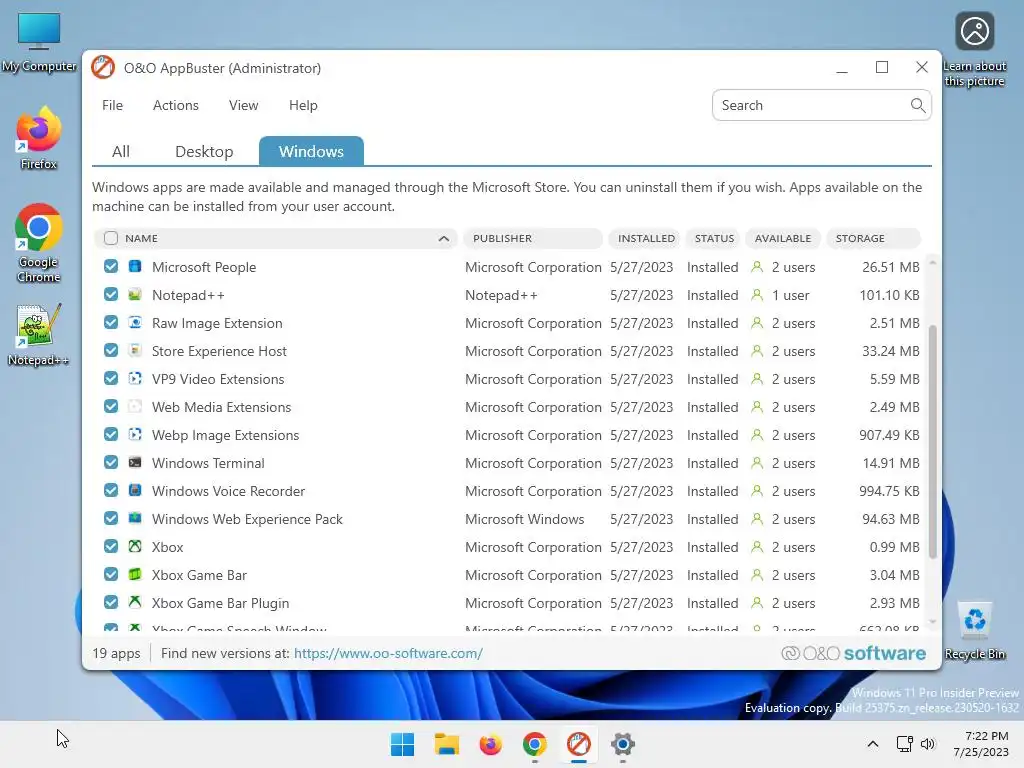Show hidden icons in system tray
The width and height of the screenshot is (1024, 768).
click(872, 744)
